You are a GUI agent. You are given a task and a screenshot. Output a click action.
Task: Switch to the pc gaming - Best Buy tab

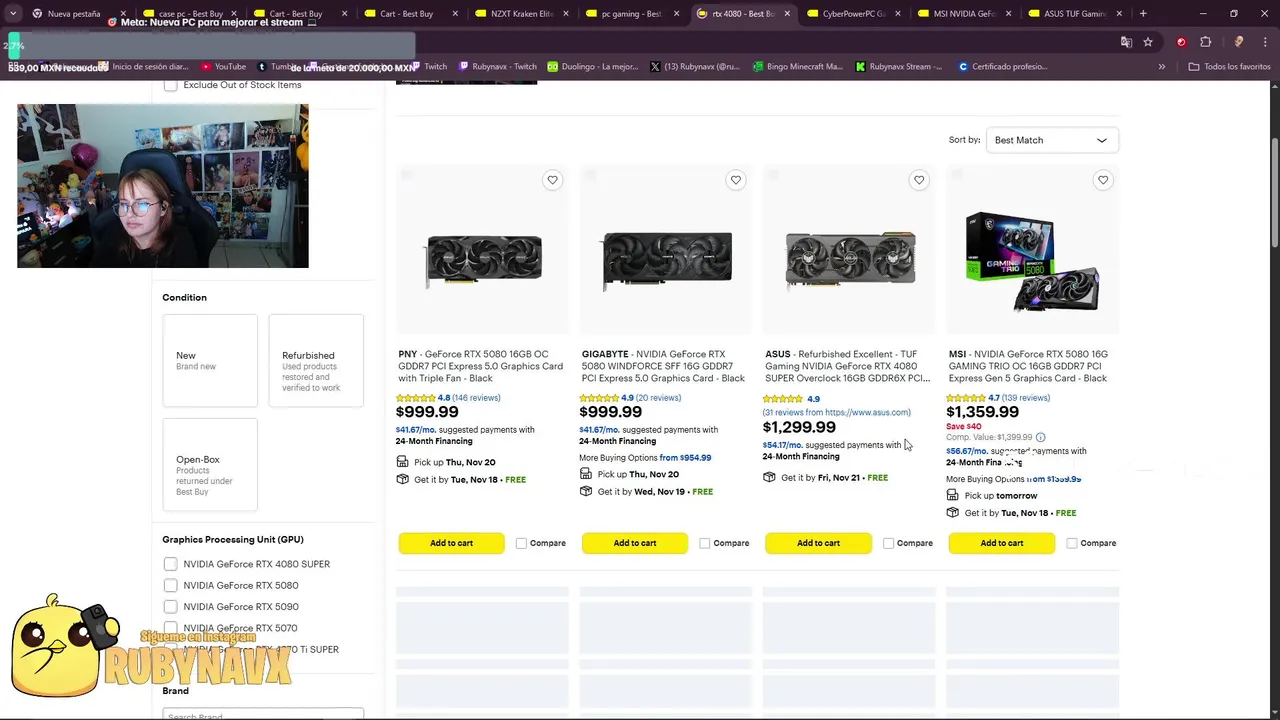tap(632, 14)
